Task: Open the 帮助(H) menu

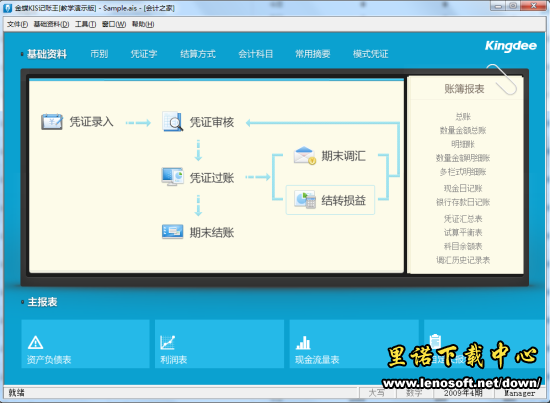Action: coord(143,24)
